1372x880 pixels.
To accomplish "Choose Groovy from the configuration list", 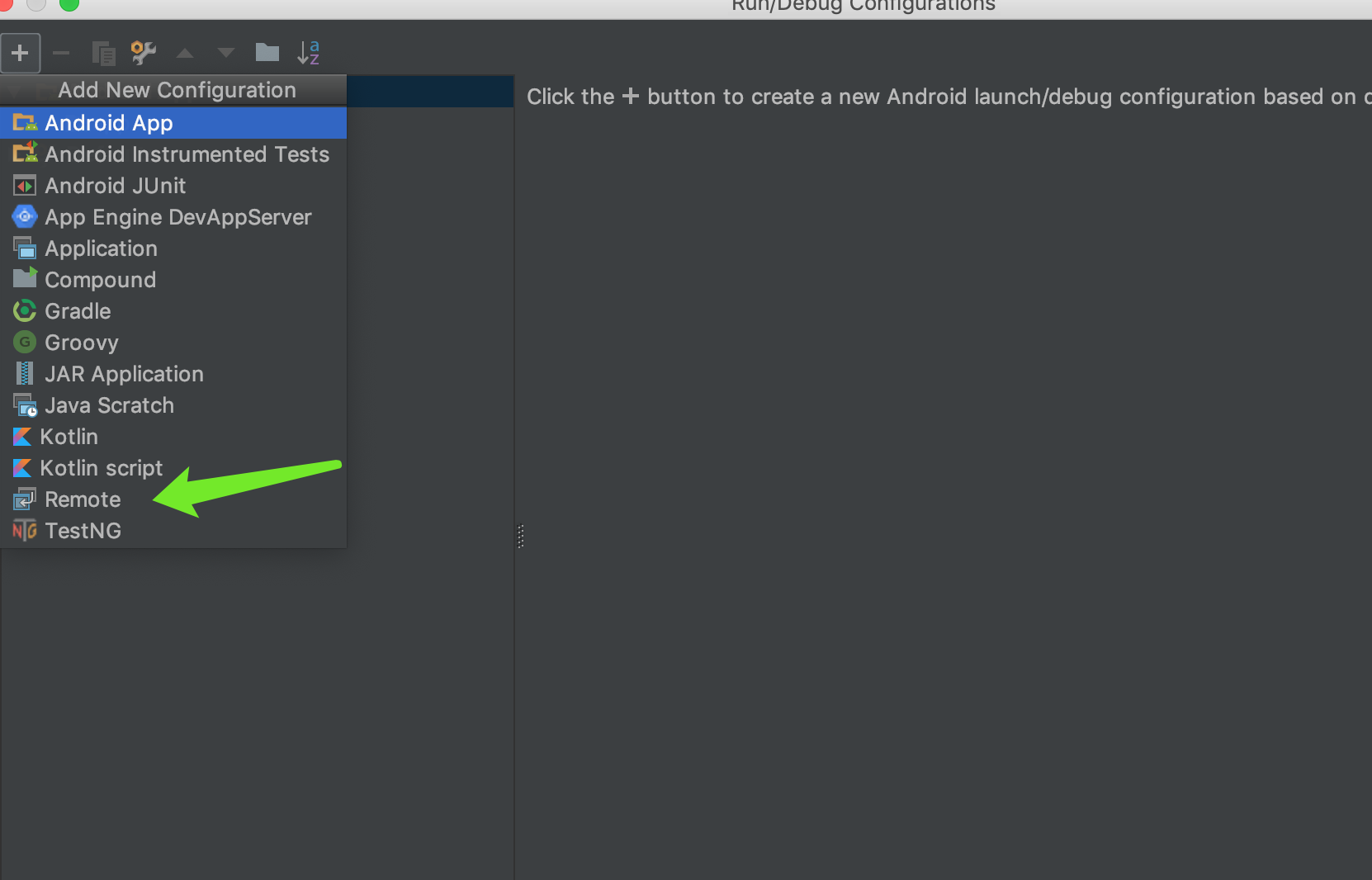I will 173,343.
